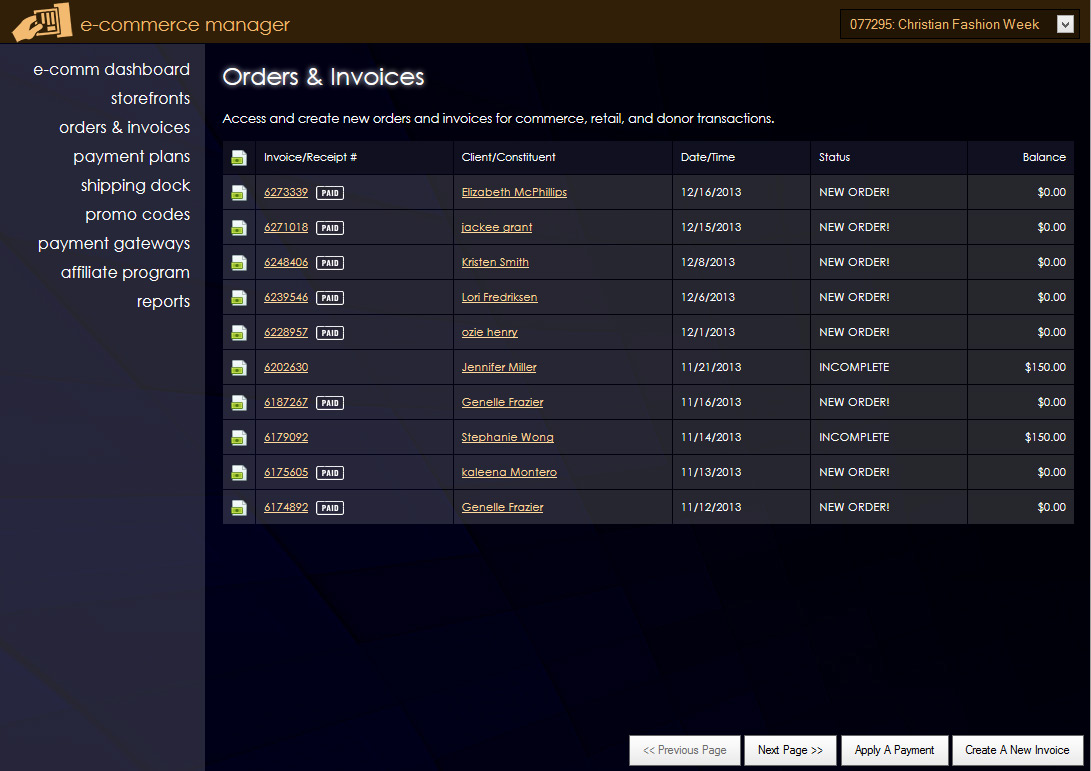1091x771 pixels.
Task: Click the row icon for Stephanie Wong's invoice
Action: click(239, 438)
